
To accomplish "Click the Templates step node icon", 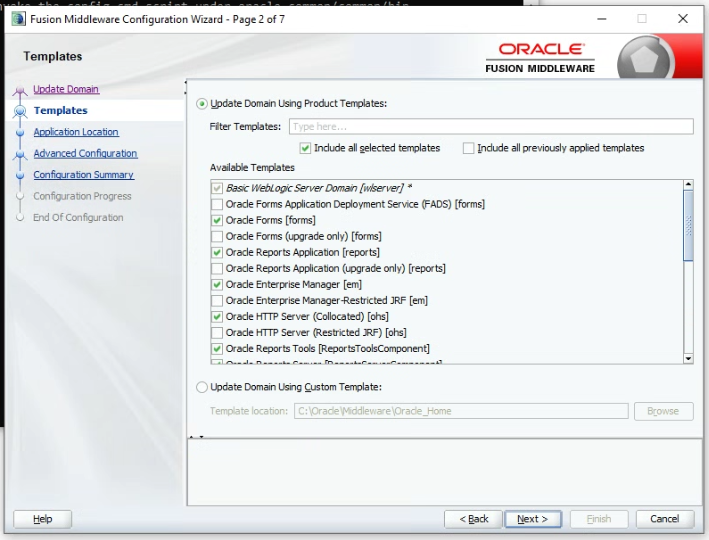I will (20, 111).
